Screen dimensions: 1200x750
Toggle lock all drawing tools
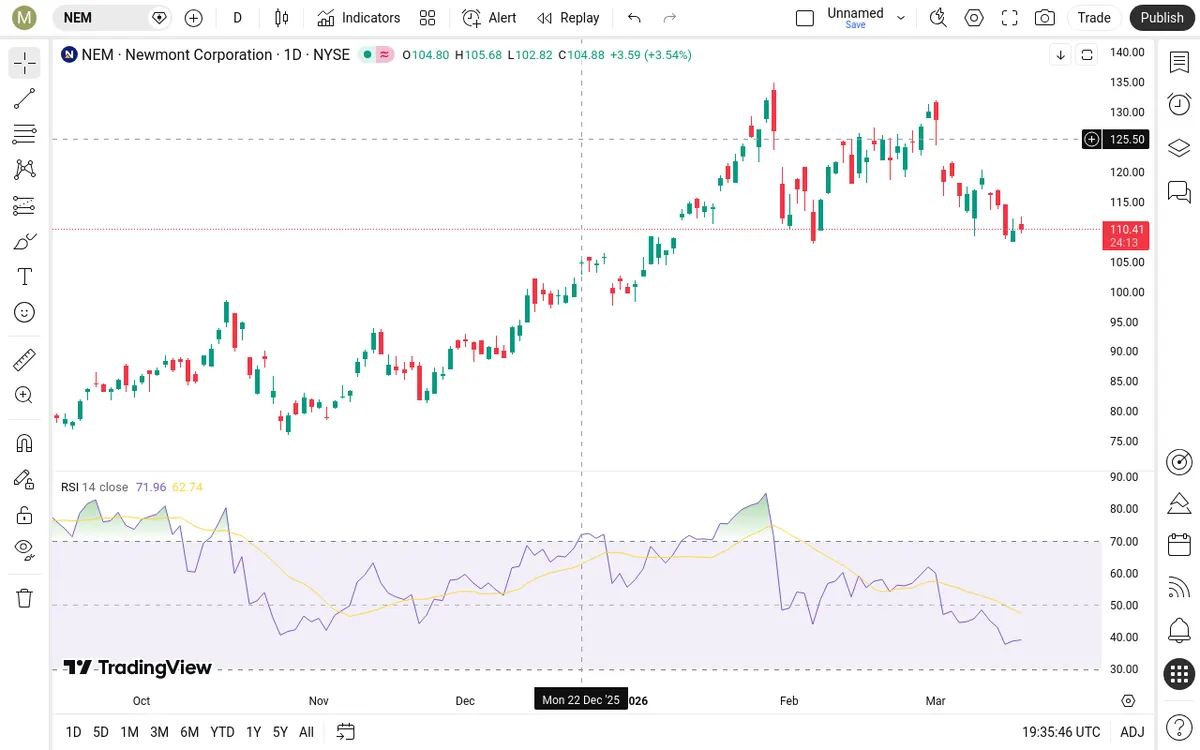25,515
